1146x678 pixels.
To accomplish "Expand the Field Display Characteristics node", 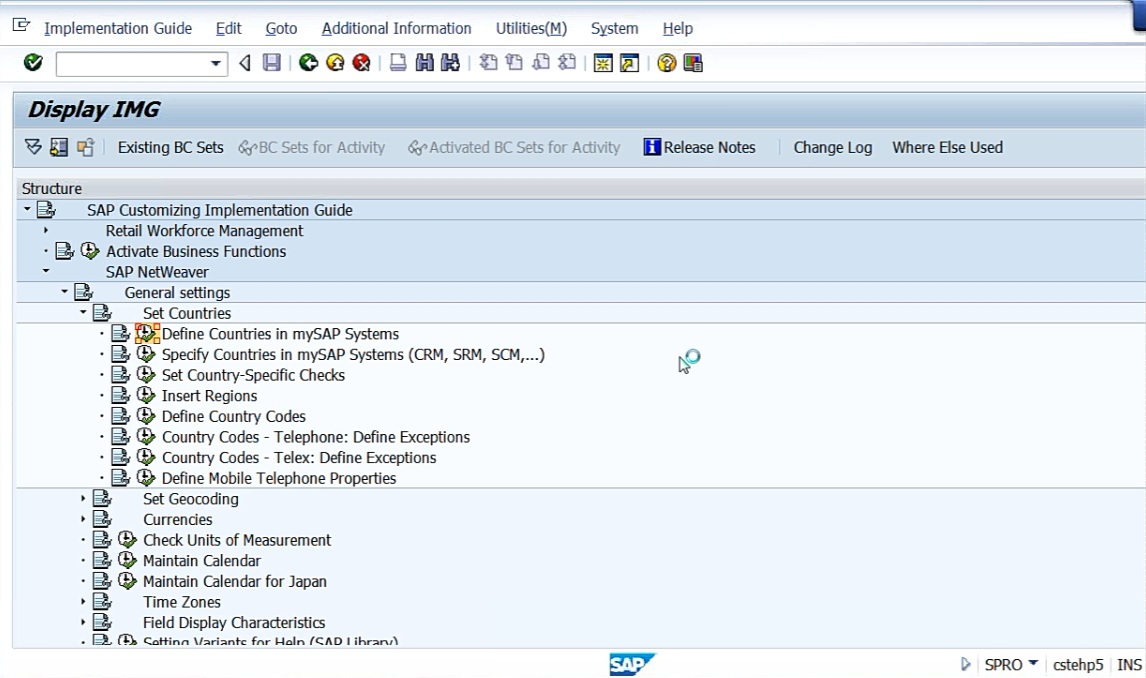I will 83,622.
